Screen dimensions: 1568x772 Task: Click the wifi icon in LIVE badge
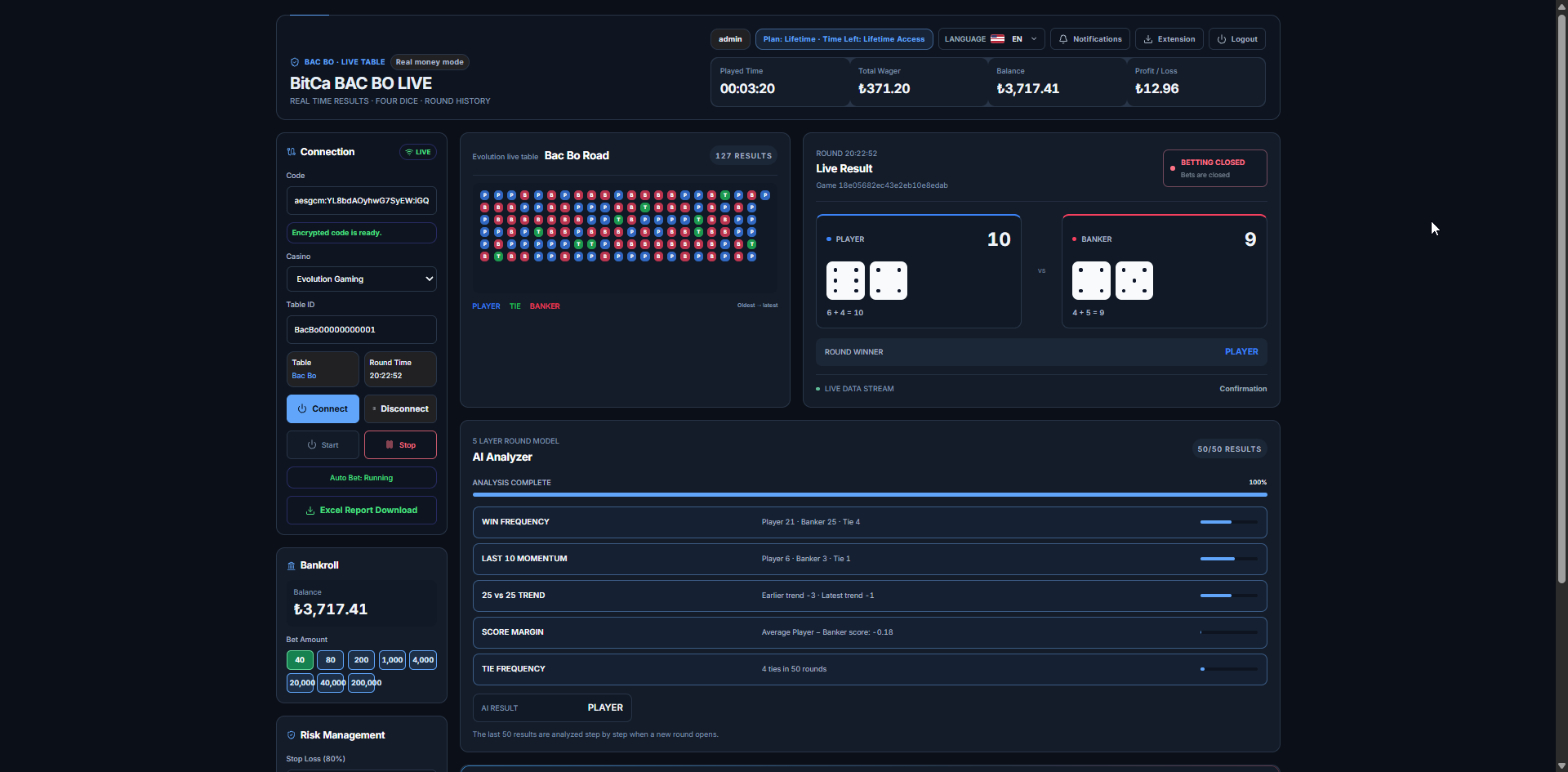pos(409,152)
